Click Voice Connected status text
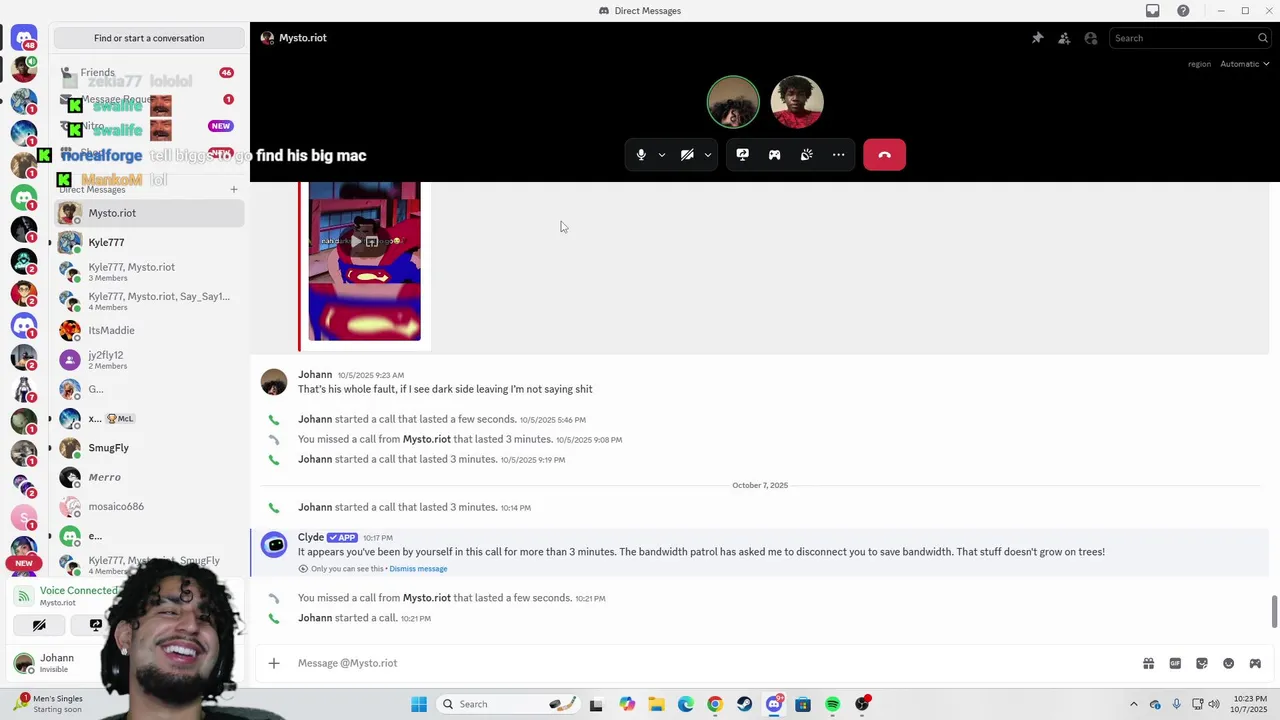Image resolution: width=1280 pixels, height=720 pixels. pos(79,591)
